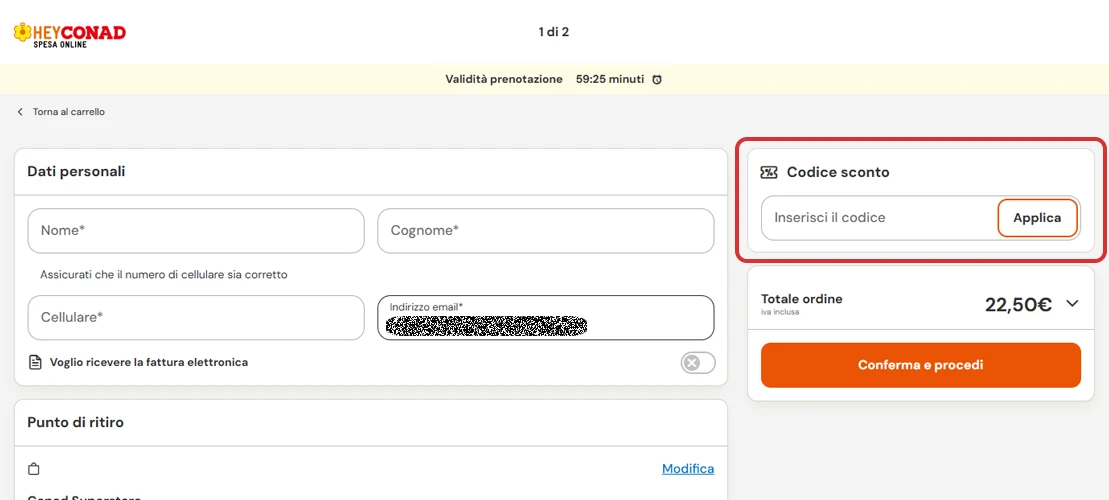Image resolution: width=1109 pixels, height=500 pixels.
Task: Click the 'Punto di ritiro' heading
Action: (x=76, y=422)
